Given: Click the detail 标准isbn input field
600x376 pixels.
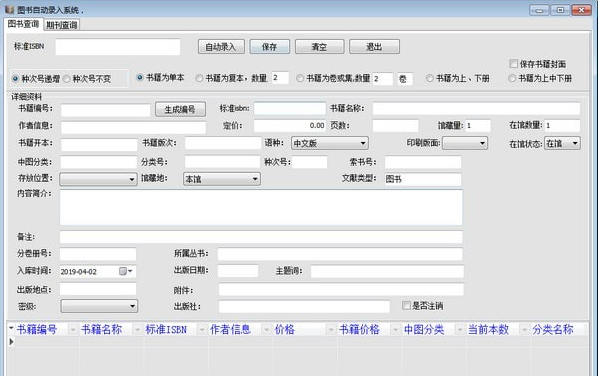Looking at the screenshot, I should point(290,109).
